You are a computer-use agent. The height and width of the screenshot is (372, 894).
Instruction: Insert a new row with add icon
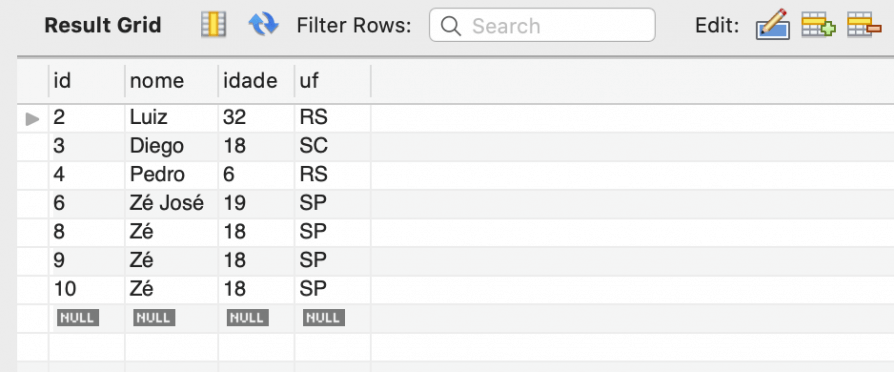point(819,25)
